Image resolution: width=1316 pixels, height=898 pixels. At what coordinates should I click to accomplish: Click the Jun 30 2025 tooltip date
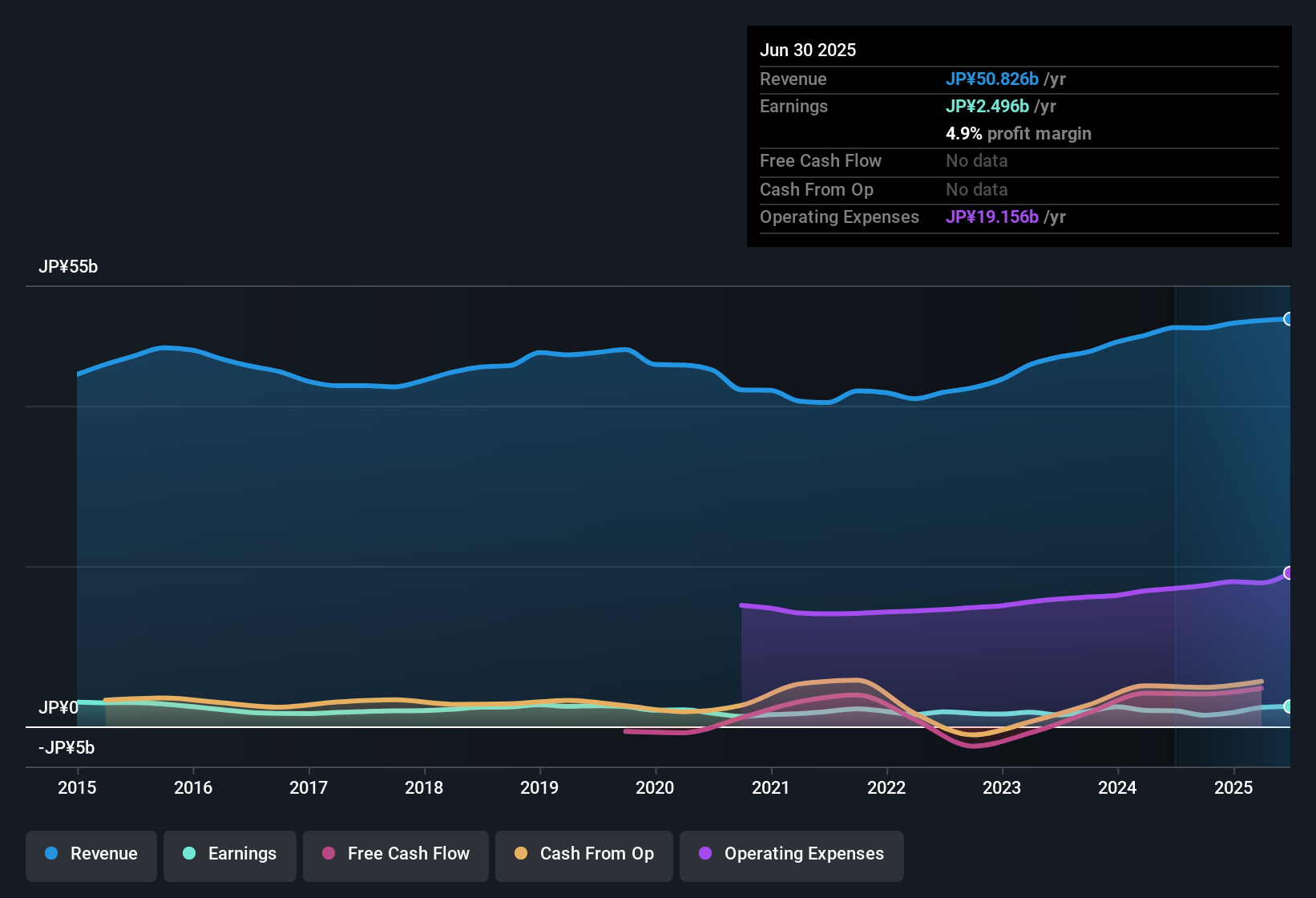point(808,50)
